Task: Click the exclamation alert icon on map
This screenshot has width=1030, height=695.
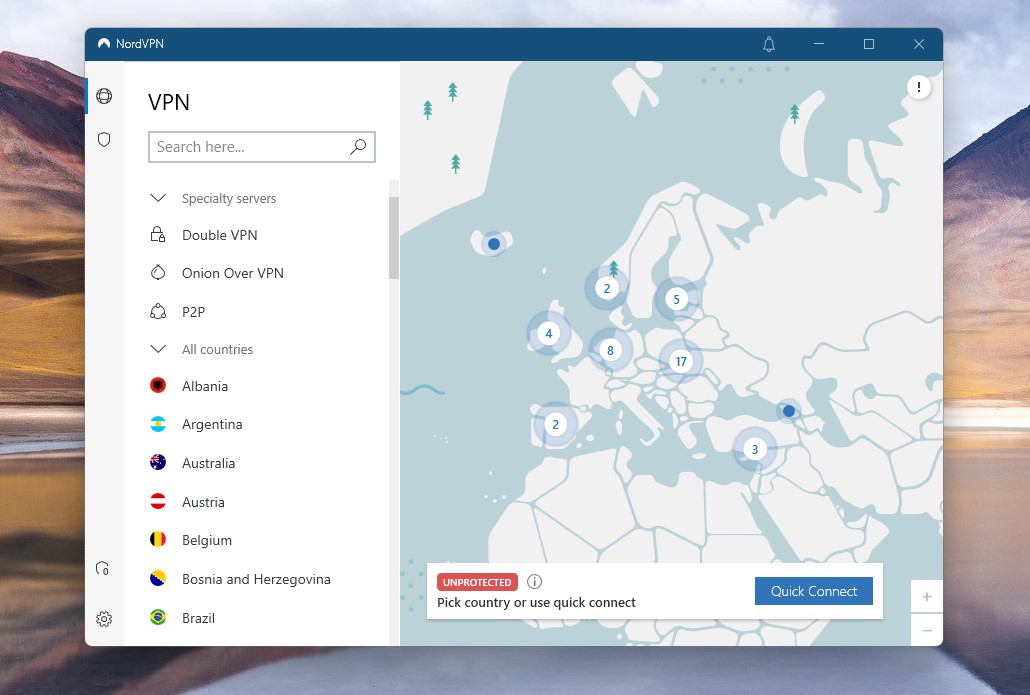Action: pos(918,87)
